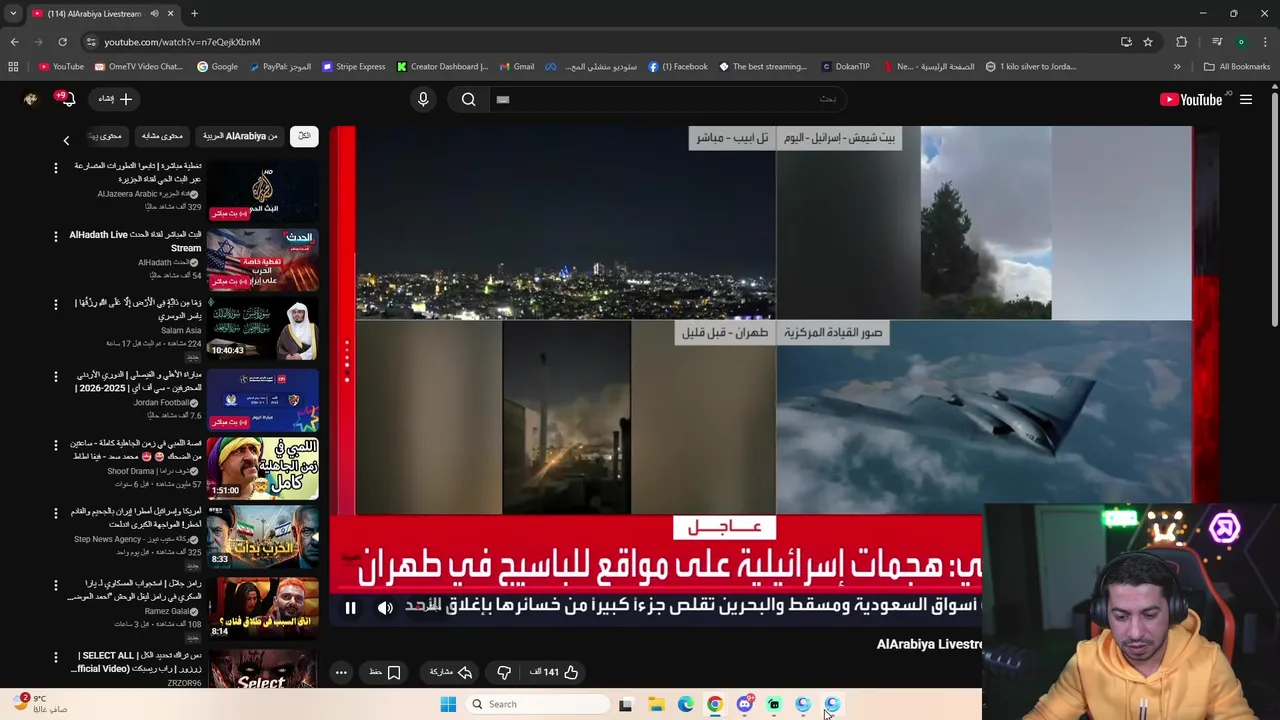Select the 'من AlArabiya العربية' filter chip
Image resolution: width=1280 pixels, height=720 pixels.
[240, 136]
